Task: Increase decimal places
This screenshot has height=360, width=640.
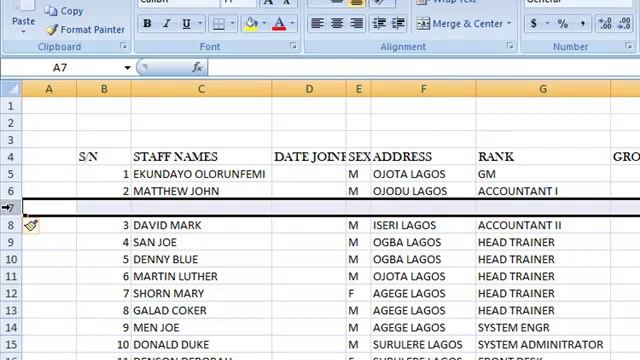Action: click(x=605, y=24)
